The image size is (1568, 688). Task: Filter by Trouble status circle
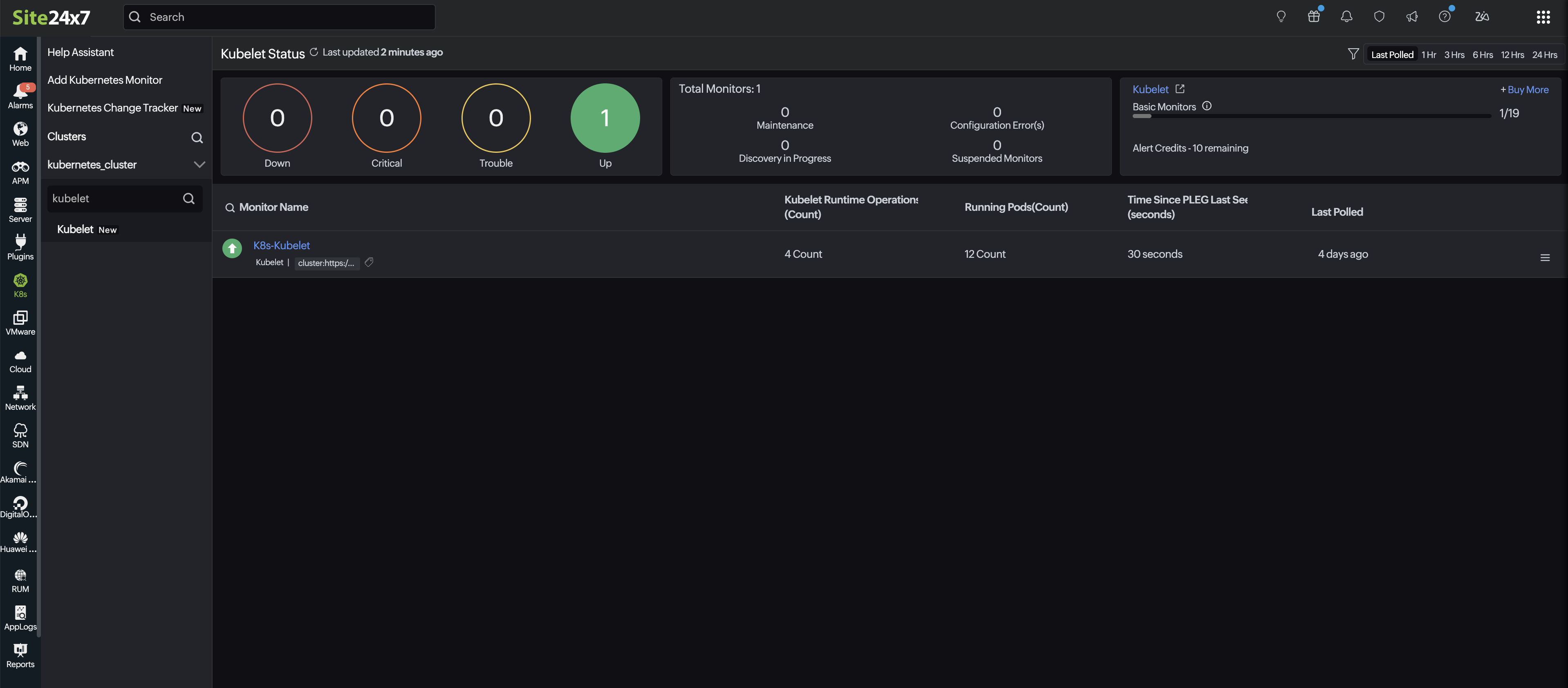click(x=496, y=117)
